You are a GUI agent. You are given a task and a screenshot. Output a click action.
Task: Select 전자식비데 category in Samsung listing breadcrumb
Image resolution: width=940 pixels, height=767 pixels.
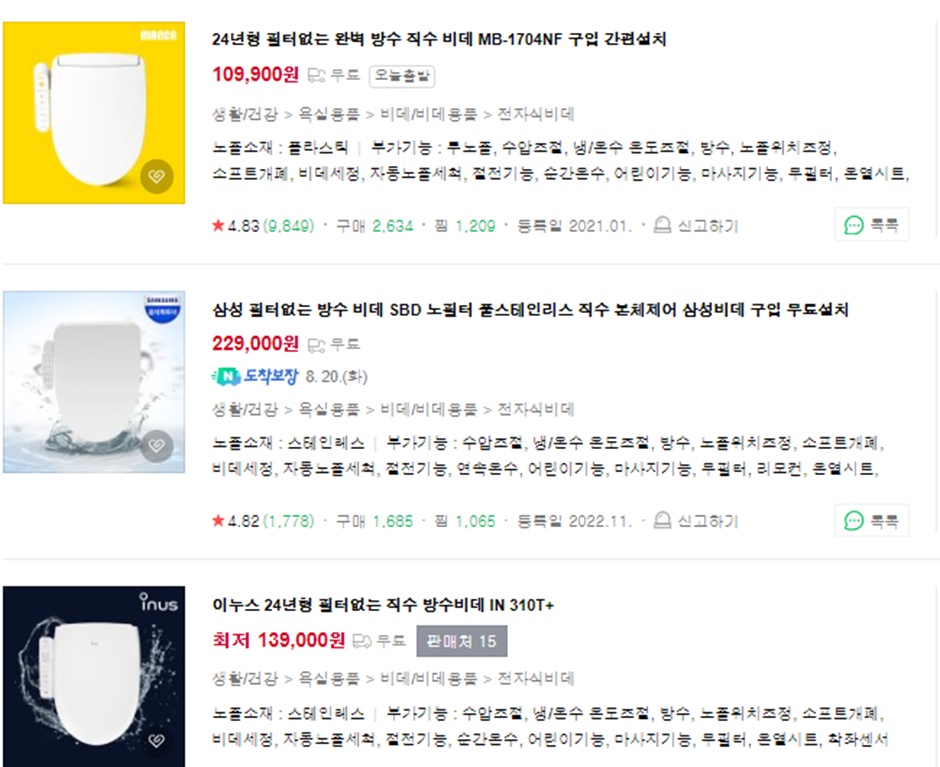tap(536, 409)
